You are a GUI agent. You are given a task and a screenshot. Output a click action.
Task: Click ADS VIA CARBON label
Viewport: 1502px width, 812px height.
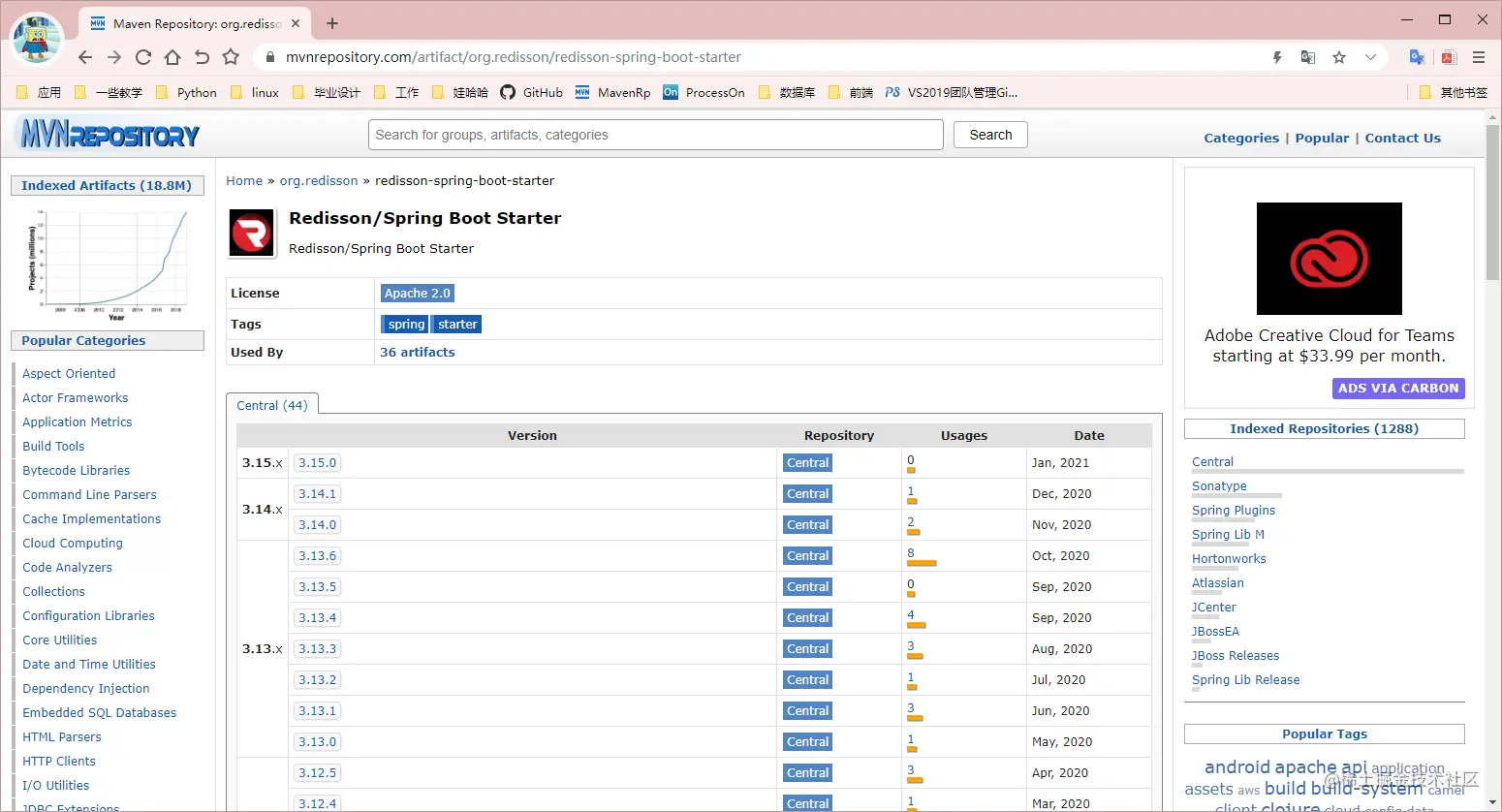click(1398, 388)
